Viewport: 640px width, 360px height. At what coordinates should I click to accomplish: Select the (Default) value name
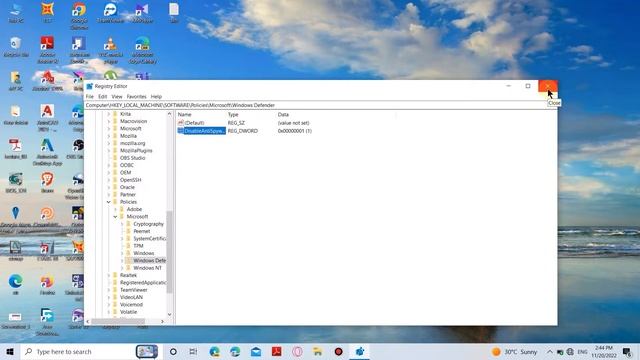click(x=194, y=122)
